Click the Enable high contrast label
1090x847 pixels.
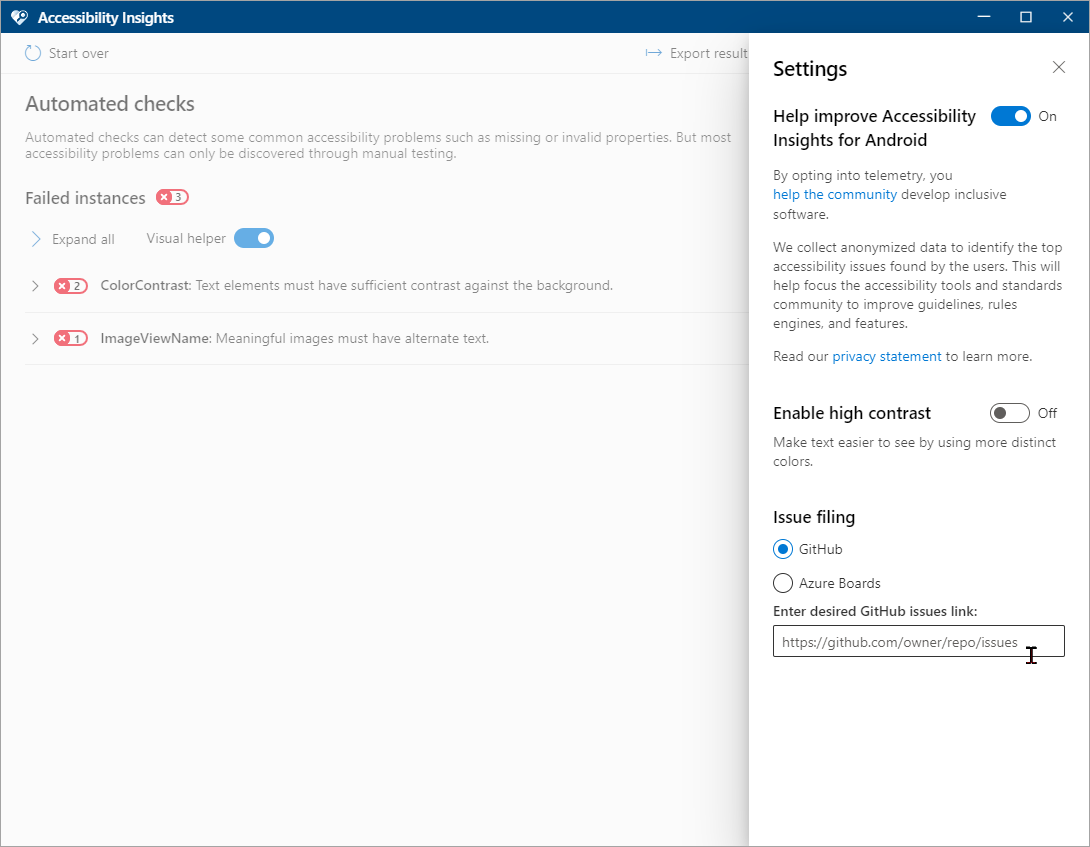(x=852, y=413)
